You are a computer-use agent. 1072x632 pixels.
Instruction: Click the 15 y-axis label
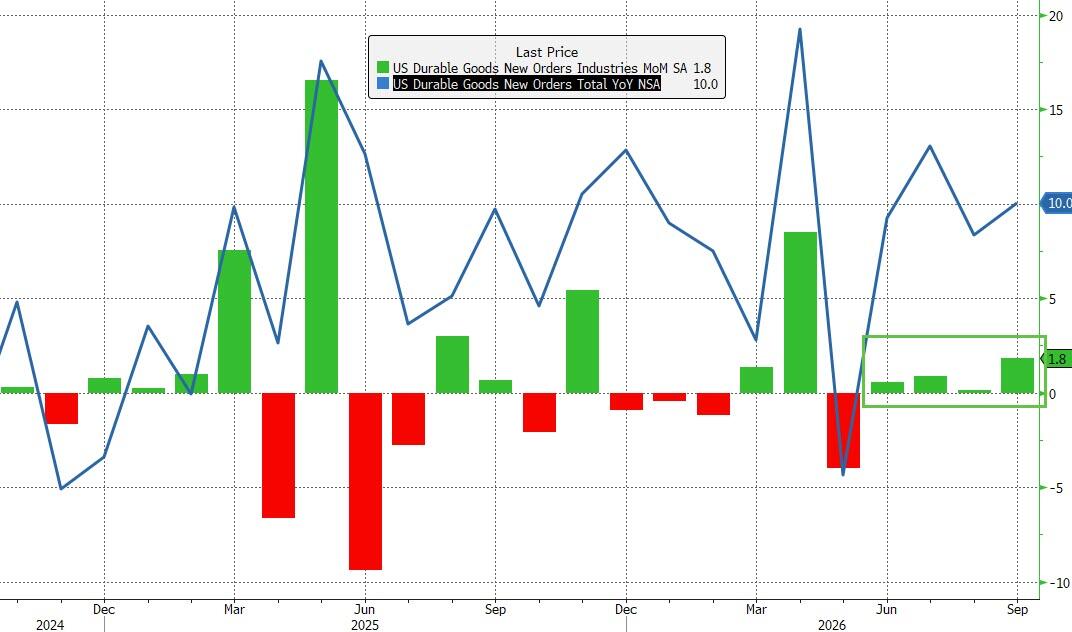[x=1056, y=110]
